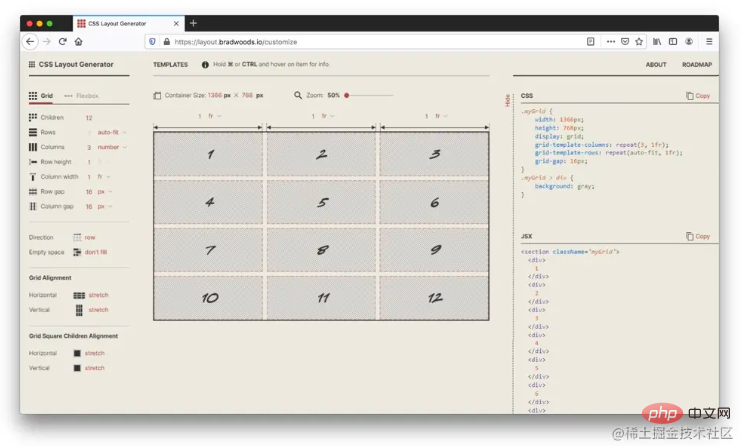Open the Firefox hamburger menu
The width and height of the screenshot is (741, 446).
(709, 42)
